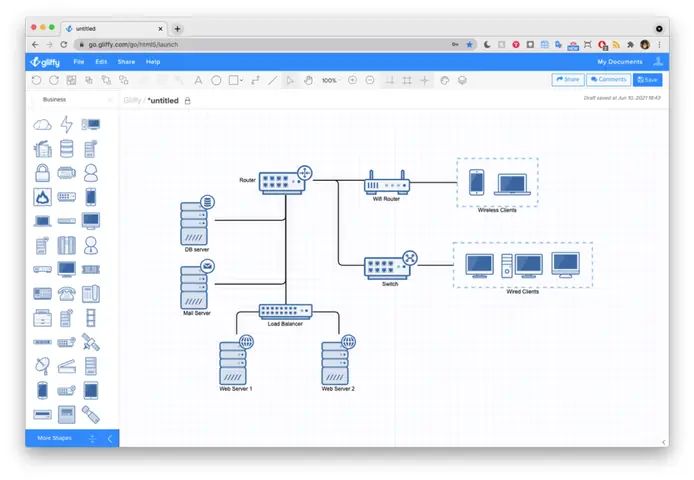Collapse the shape library with left chevron
Image resolution: width=694 pixels, height=480 pixels.
tap(110, 438)
